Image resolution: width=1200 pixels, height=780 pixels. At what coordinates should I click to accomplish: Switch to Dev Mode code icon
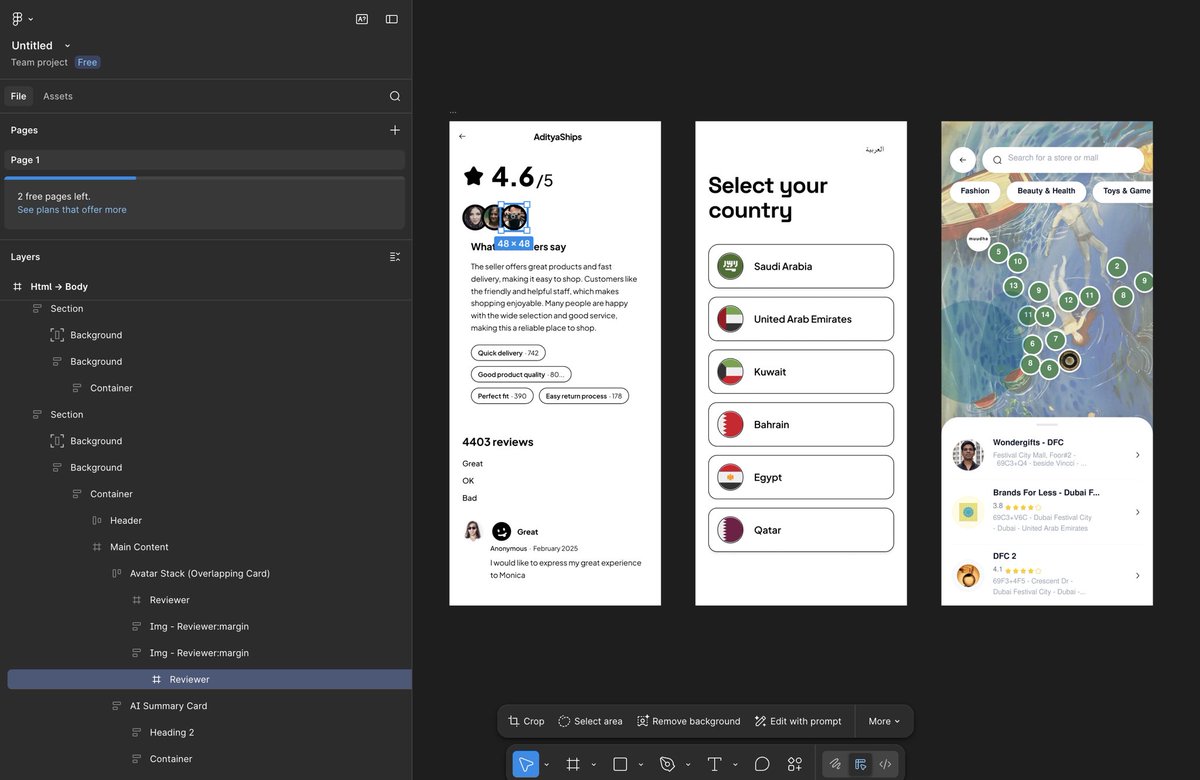[885, 764]
